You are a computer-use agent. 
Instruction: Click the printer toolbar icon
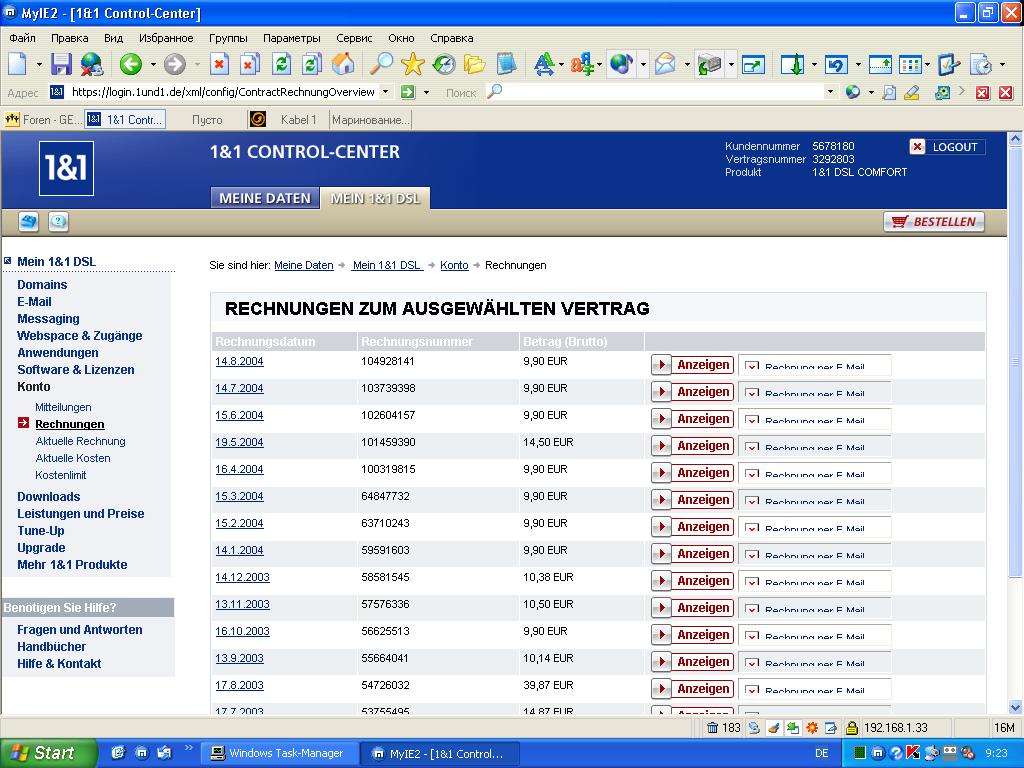[x=709, y=64]
